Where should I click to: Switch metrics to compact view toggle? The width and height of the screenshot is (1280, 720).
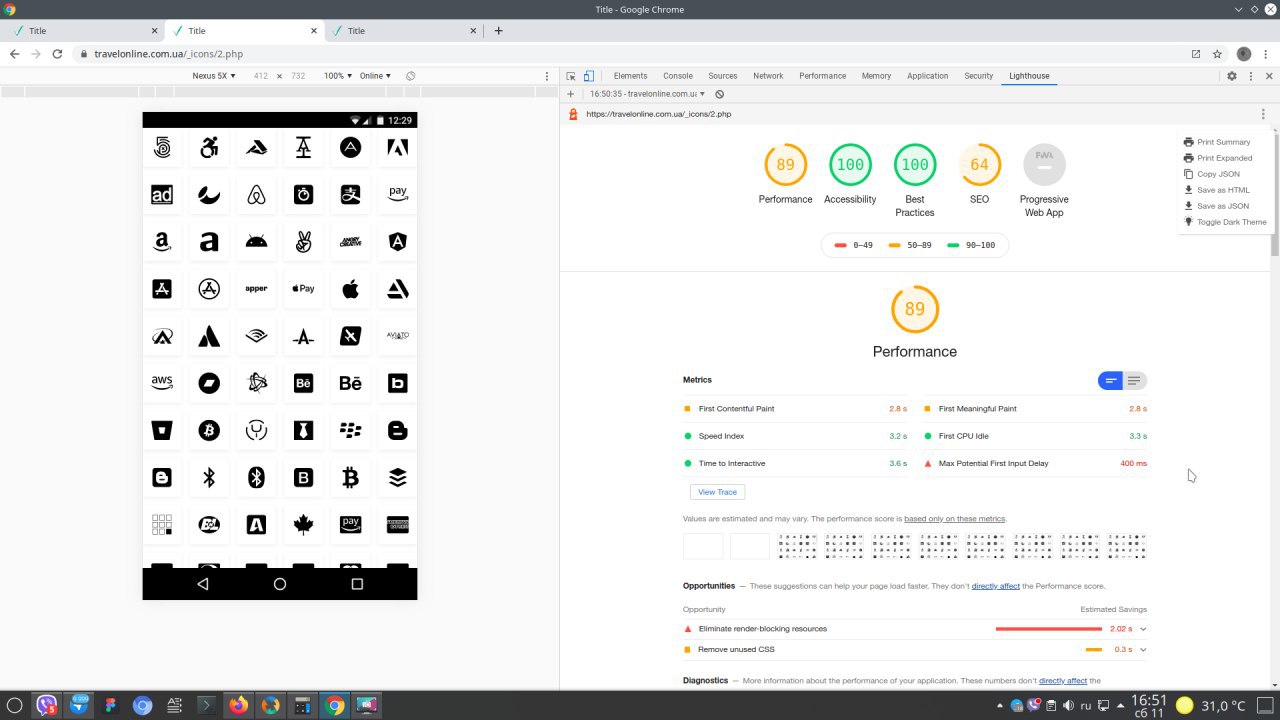[x=1110, y=381]
